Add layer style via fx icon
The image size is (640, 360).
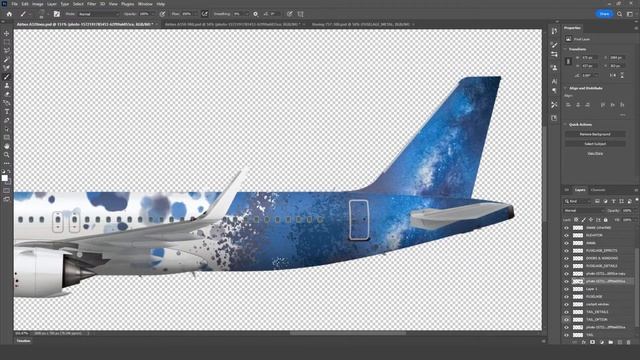[x=584, y=342]
